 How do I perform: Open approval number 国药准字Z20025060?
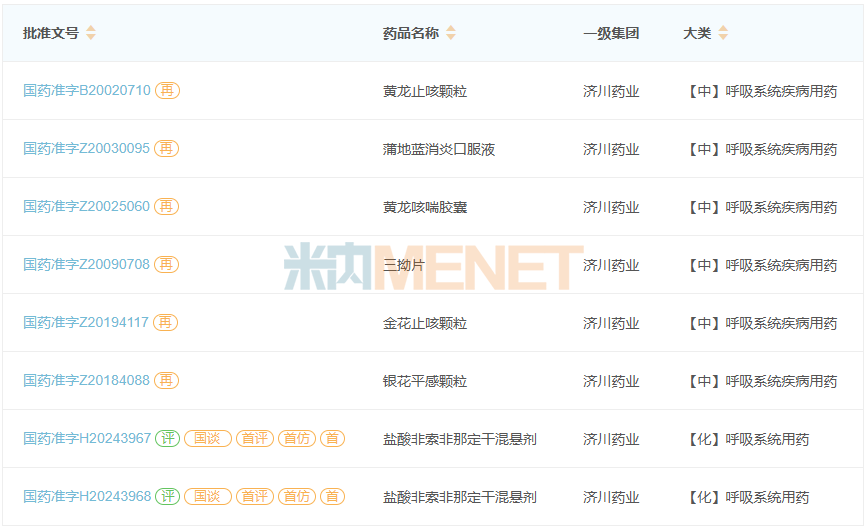click(86, 207)
